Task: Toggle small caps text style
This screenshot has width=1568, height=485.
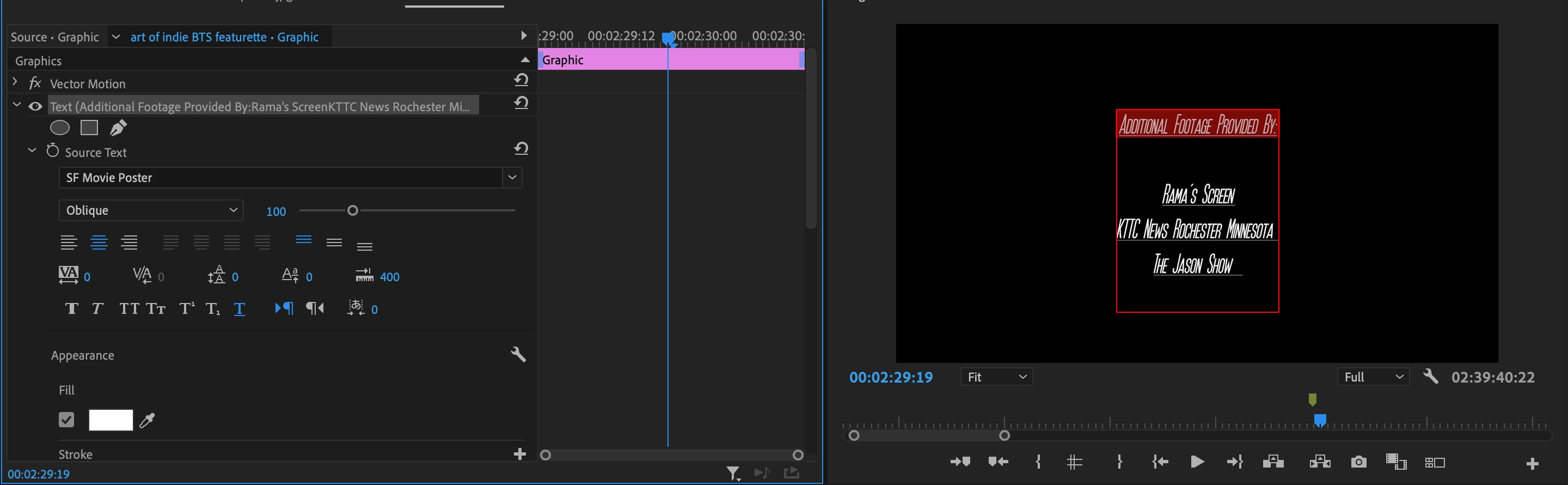Action: pos(156,309)
